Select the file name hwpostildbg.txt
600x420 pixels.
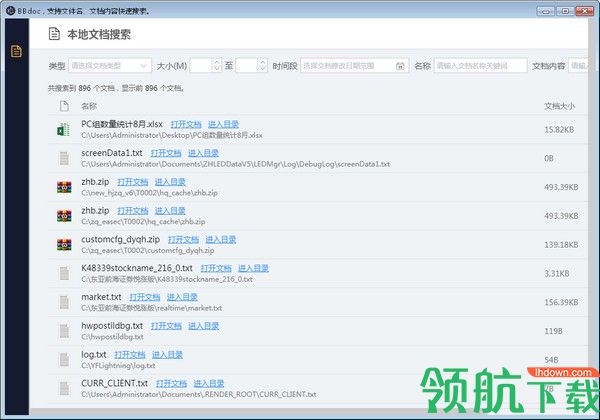click(x=112, y=326)
